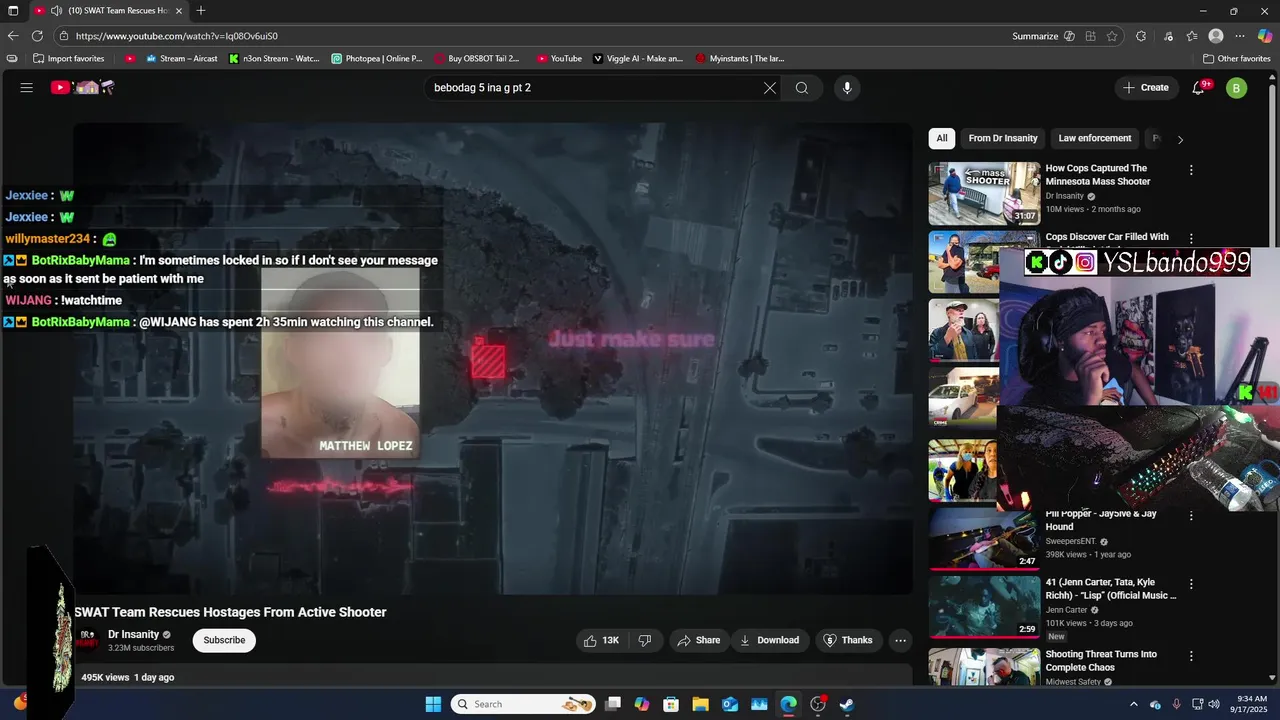Go to YouTube home via the logo
The width and height of the screenshot is (1280, 720).
pyautogui.click(x=83, y=88)
